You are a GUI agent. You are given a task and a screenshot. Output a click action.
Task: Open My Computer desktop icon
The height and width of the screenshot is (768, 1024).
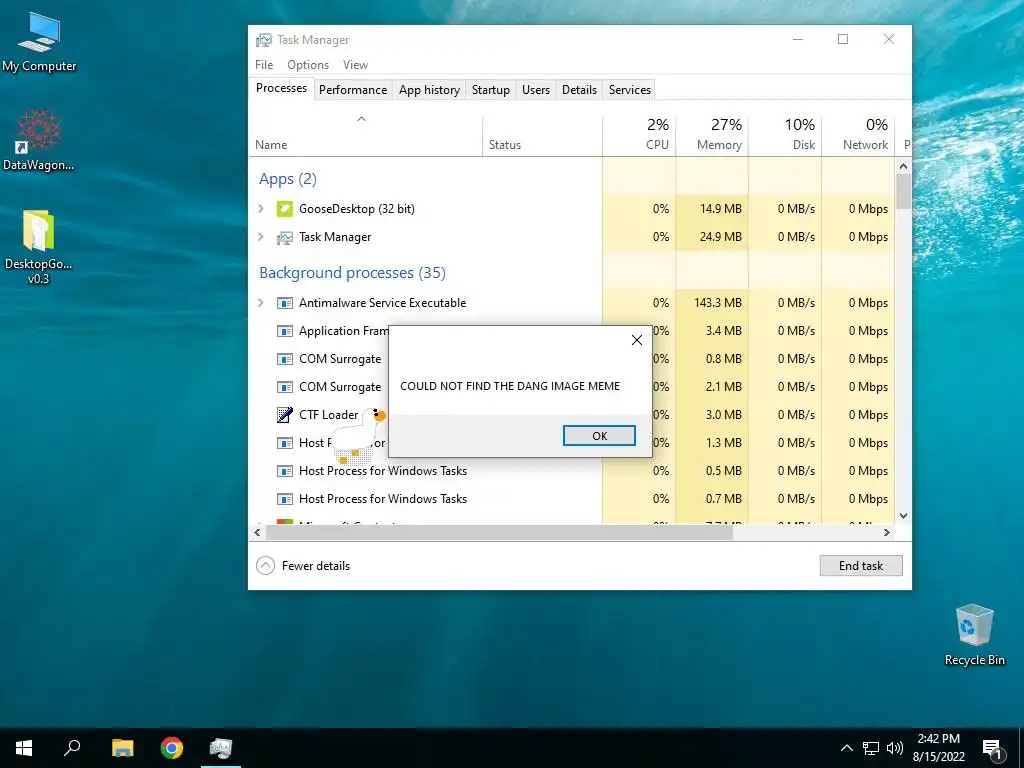pos(39,42)
